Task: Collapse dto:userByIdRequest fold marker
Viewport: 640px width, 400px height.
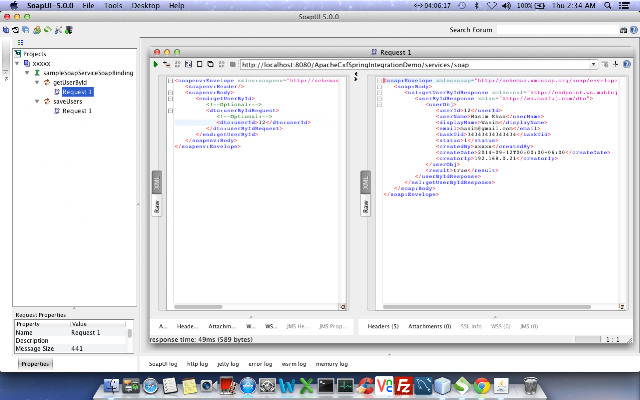Action: click(x=170, y=111)
